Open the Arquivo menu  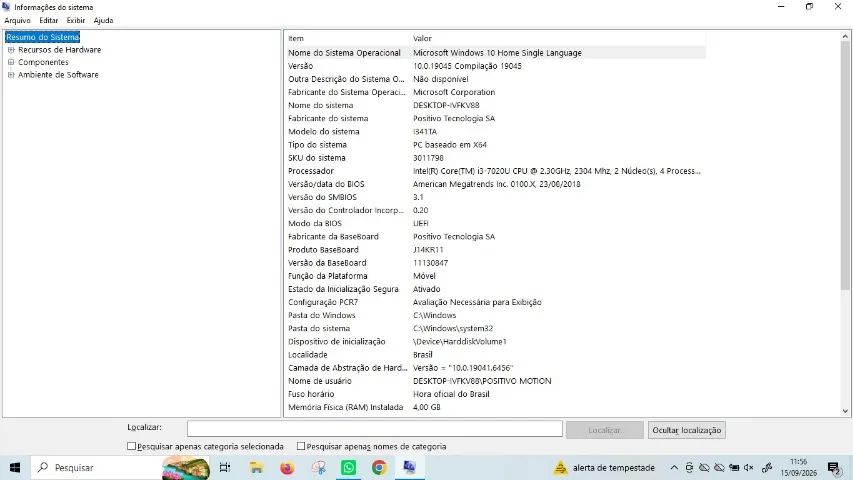pos(17,20)
